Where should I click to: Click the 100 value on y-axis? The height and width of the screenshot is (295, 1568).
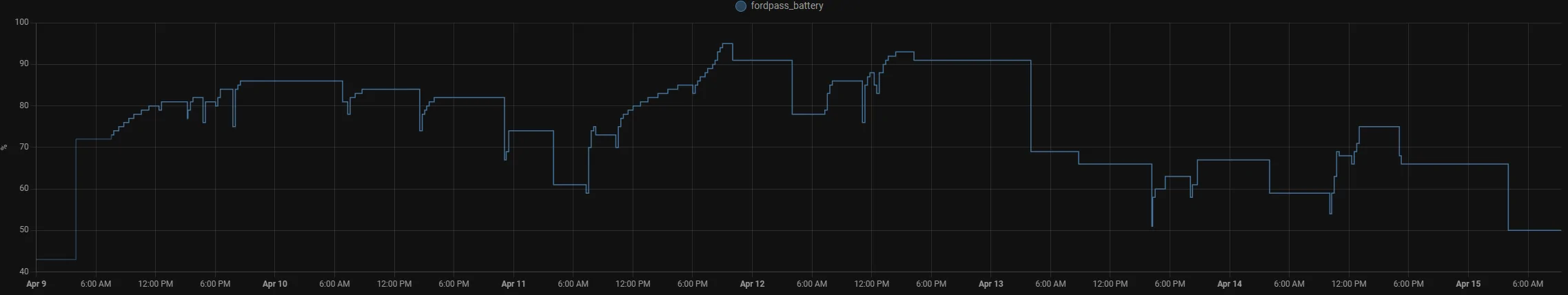[x=21, y=22]
